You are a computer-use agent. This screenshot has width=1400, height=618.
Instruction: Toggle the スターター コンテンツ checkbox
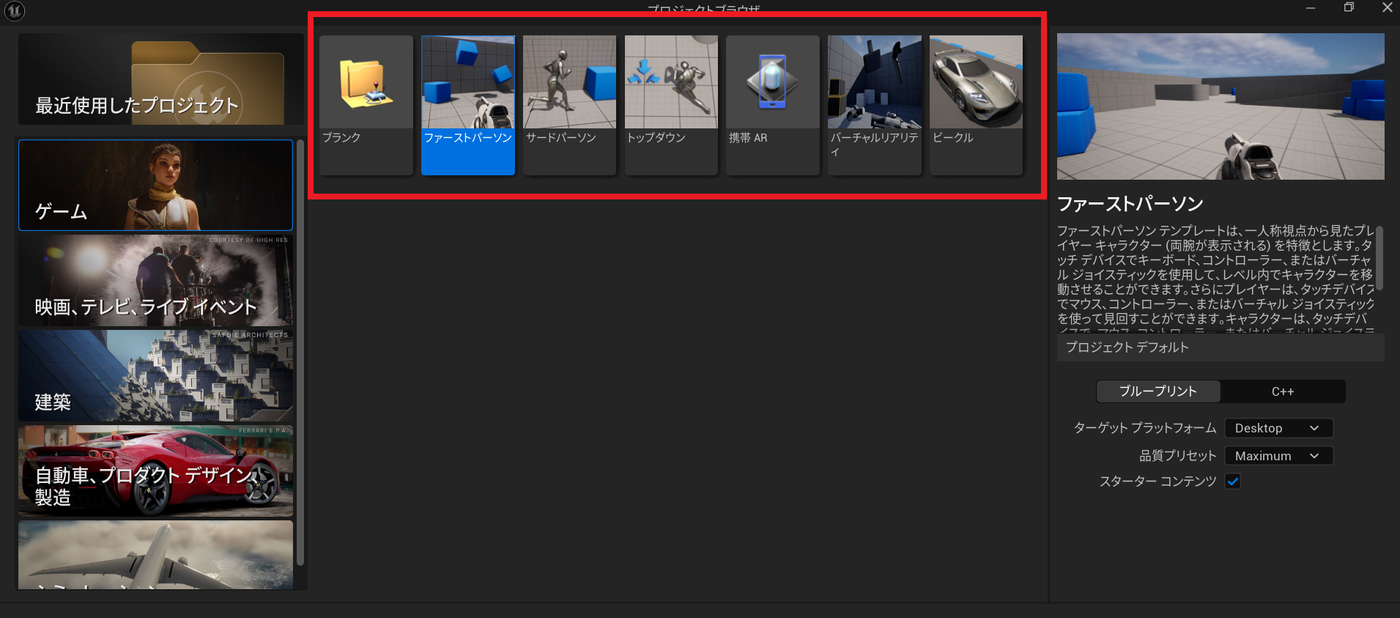(x=1233, y=481)
